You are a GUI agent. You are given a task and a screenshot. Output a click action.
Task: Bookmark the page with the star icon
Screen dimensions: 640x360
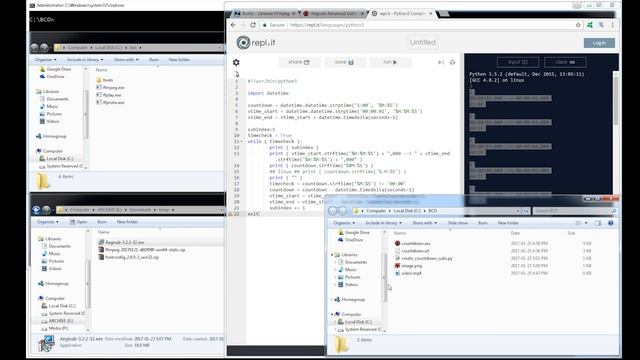point(578,25)
